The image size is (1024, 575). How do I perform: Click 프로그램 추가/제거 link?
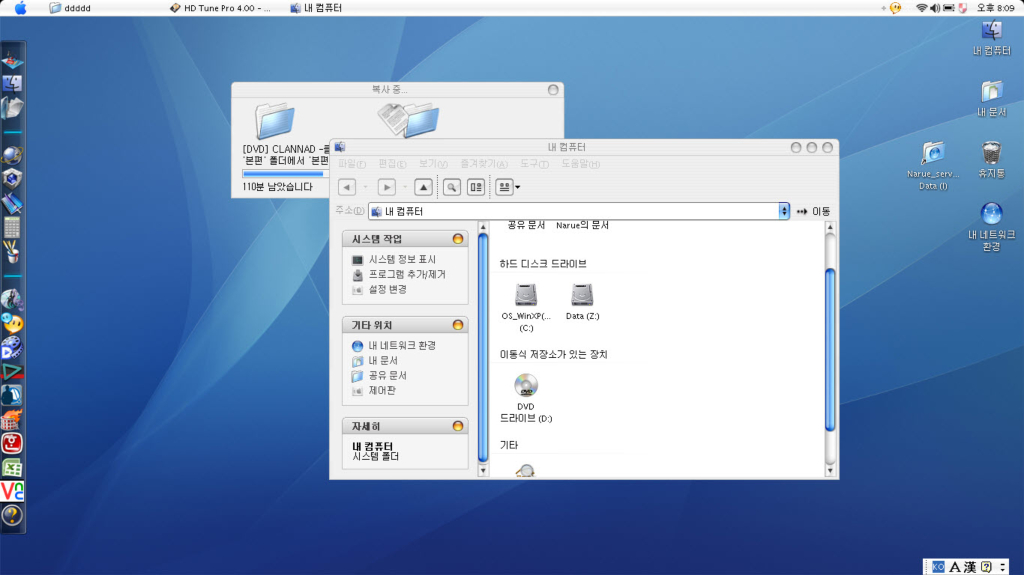(x=407, y=274)
